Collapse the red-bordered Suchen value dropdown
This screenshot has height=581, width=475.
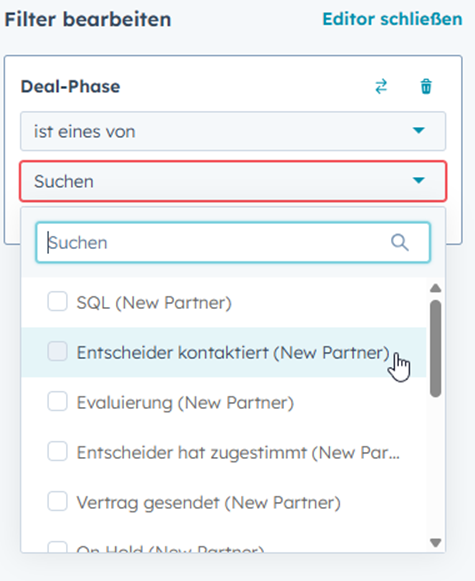tap(233, 181)
